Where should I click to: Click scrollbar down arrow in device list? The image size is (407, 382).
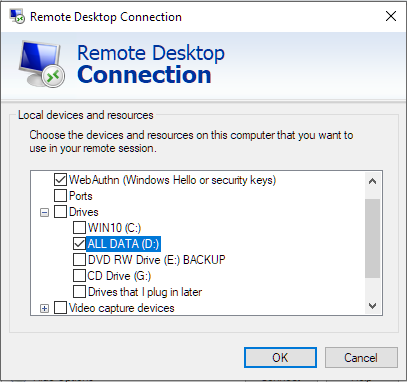click(x=373, y=306)
